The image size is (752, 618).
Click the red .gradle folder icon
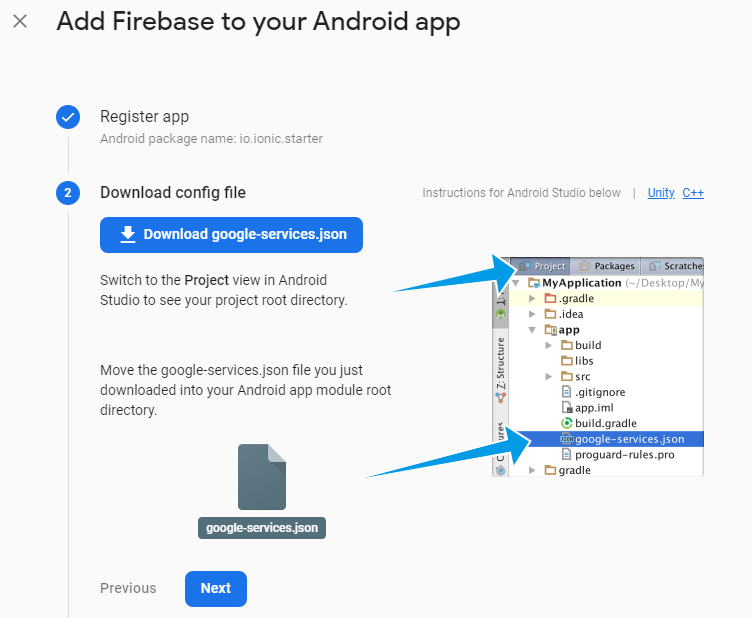(x=550, y=298)
